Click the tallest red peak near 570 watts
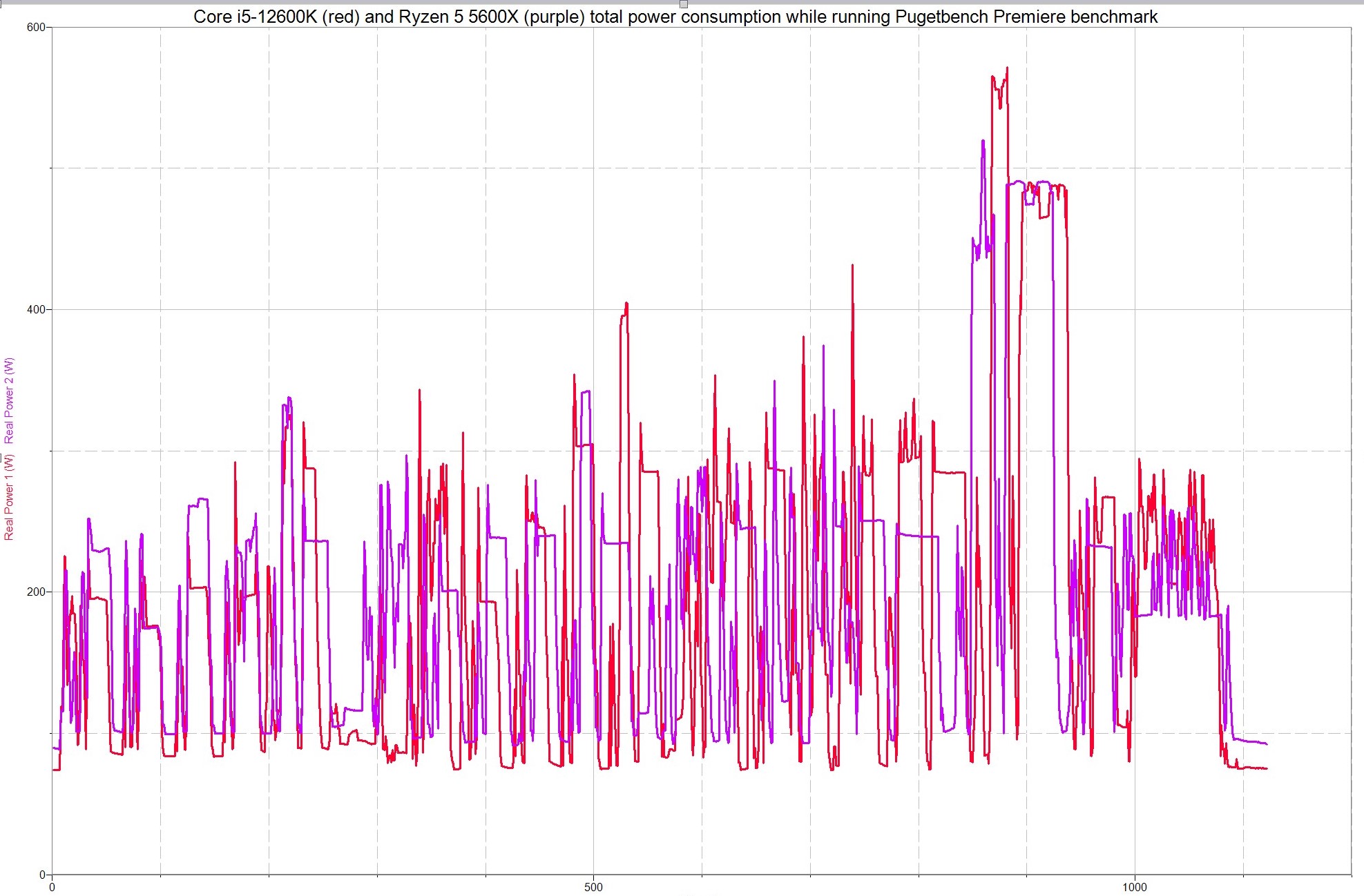Viewport: 1364px width, 896px height. 1007,69
